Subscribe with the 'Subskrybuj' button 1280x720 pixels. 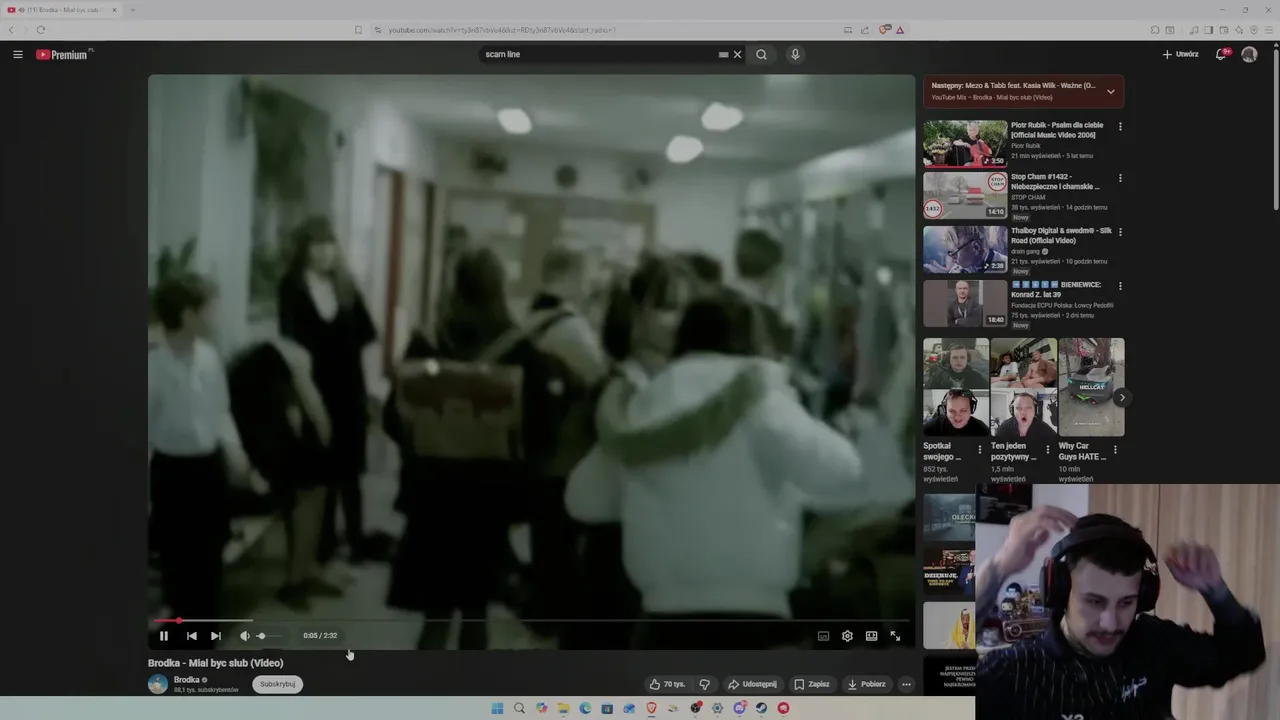[277, 684]
